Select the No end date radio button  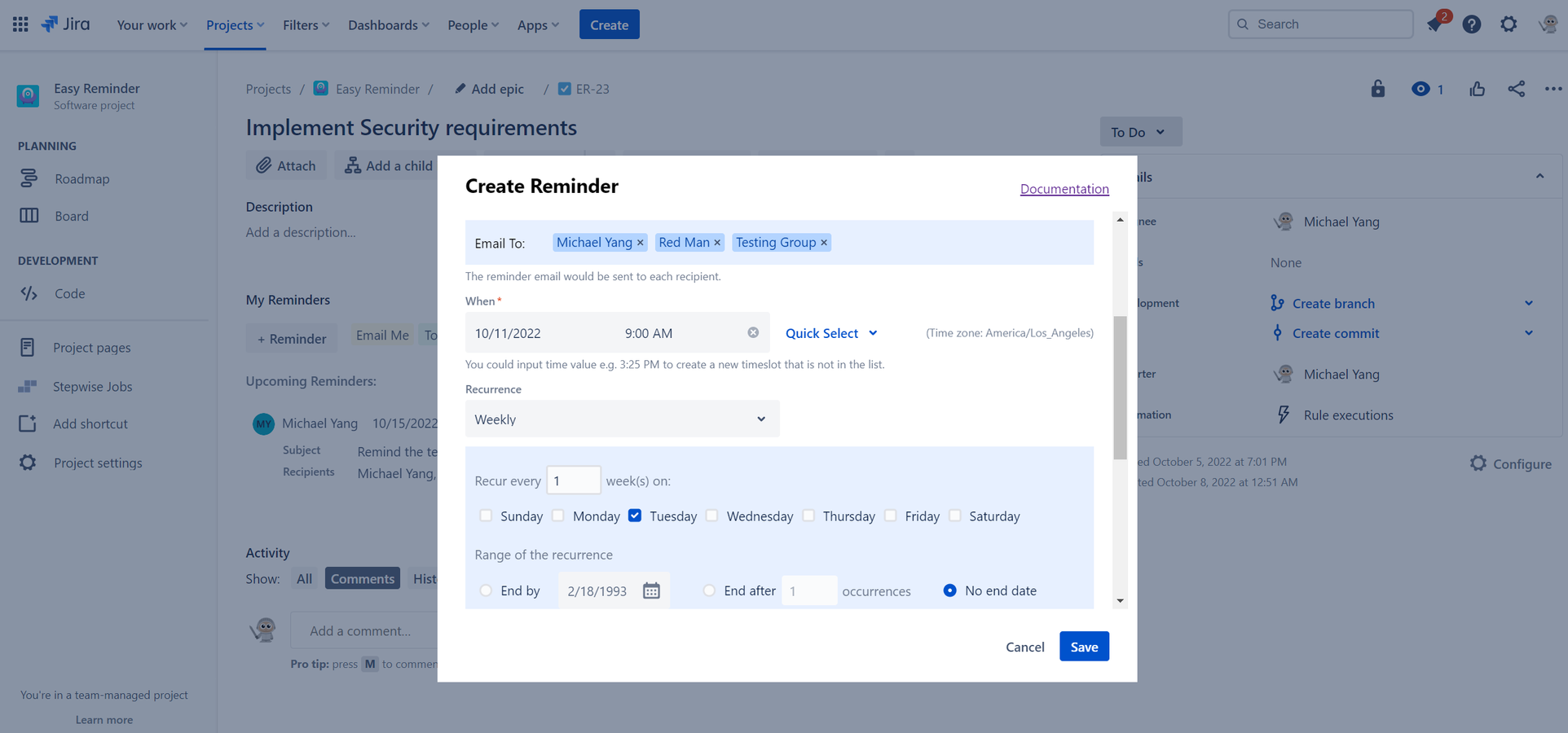pyautogui.click(x=950, y=590)
